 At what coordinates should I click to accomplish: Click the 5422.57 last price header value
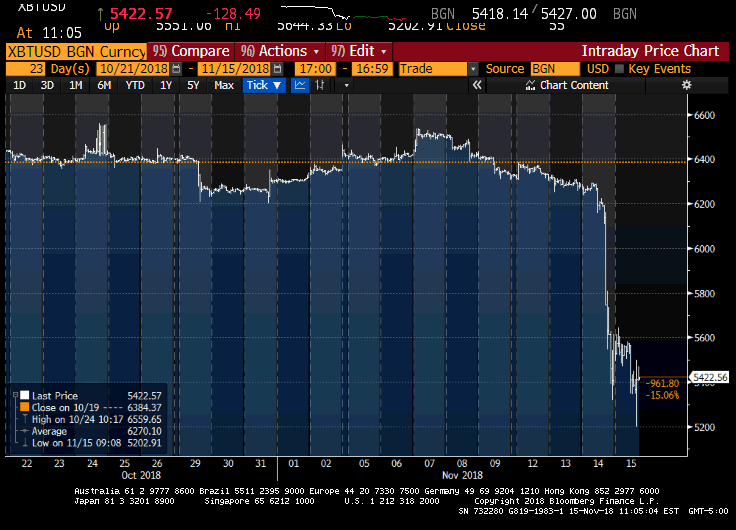[141, 14]
